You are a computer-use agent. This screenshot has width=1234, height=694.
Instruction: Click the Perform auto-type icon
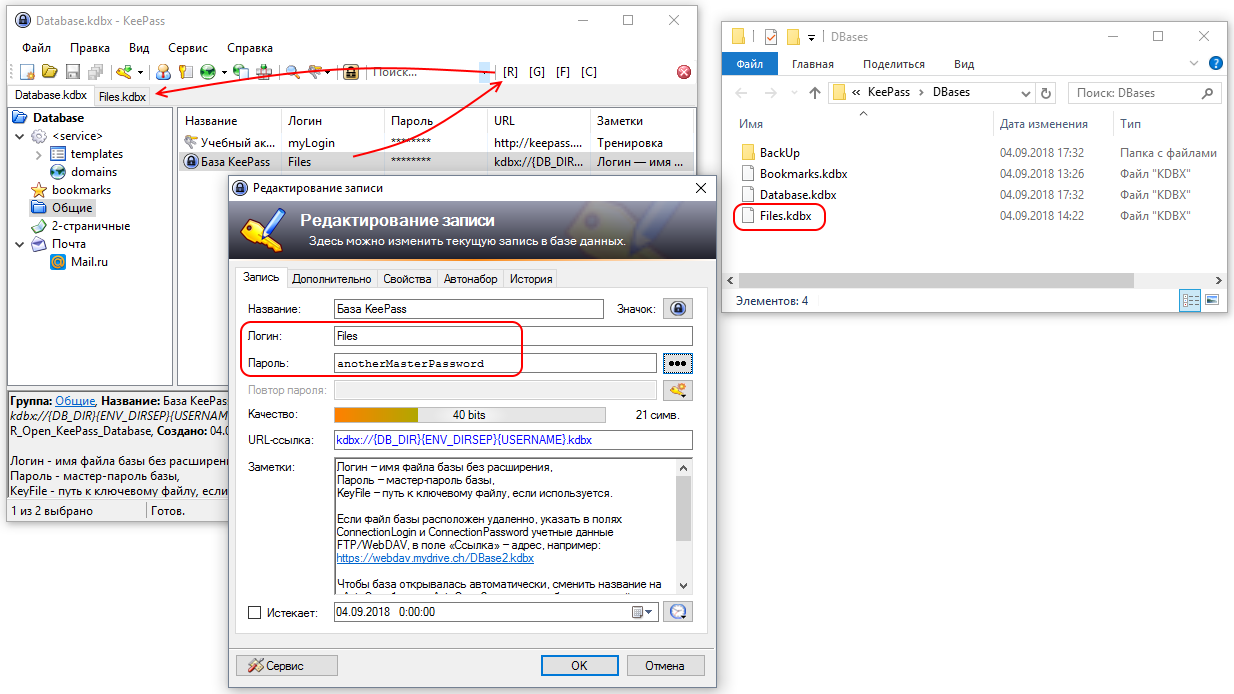264,72
